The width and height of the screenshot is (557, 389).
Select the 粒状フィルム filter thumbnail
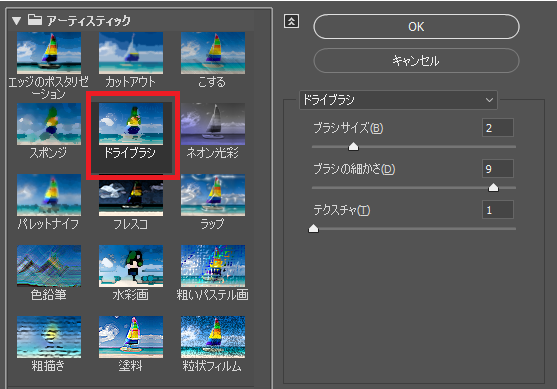click(213, 337)
